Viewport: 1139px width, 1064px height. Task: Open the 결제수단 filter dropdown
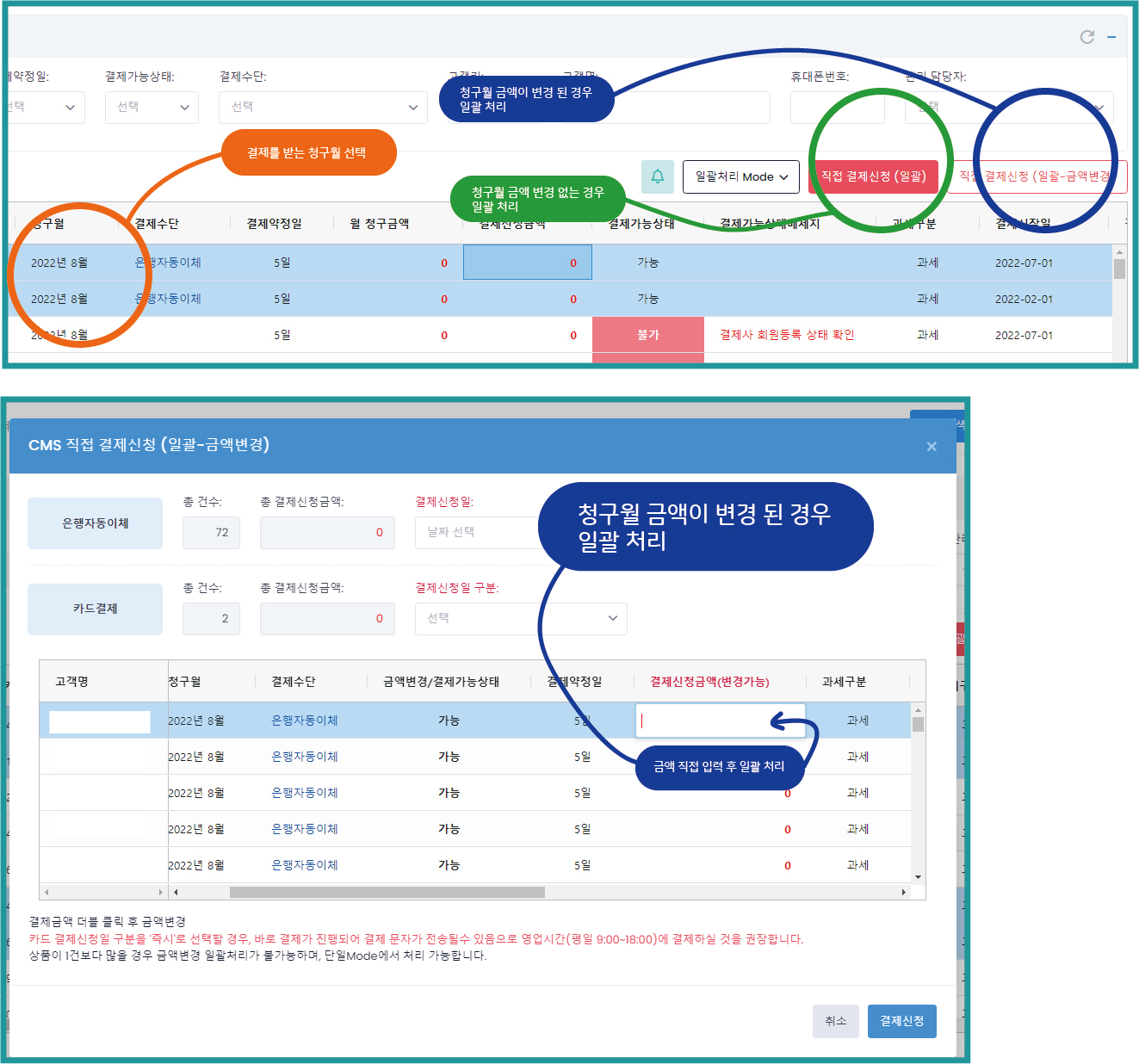323,108
